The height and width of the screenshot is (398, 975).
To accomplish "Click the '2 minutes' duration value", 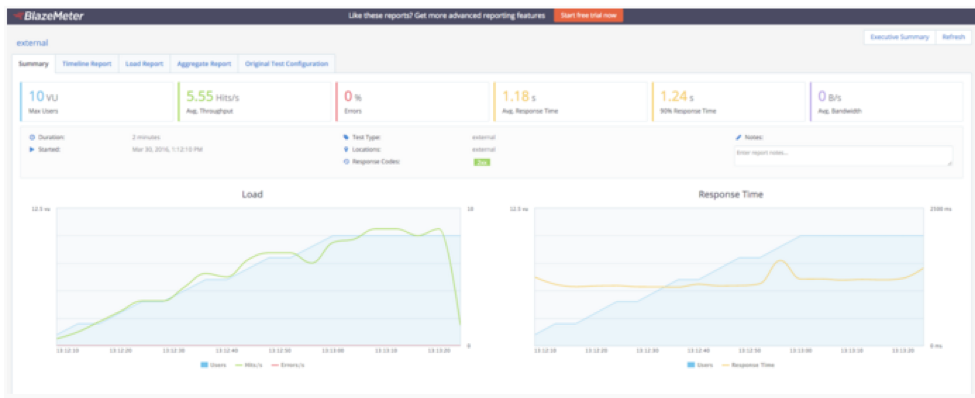I will (x=147, y=137).
